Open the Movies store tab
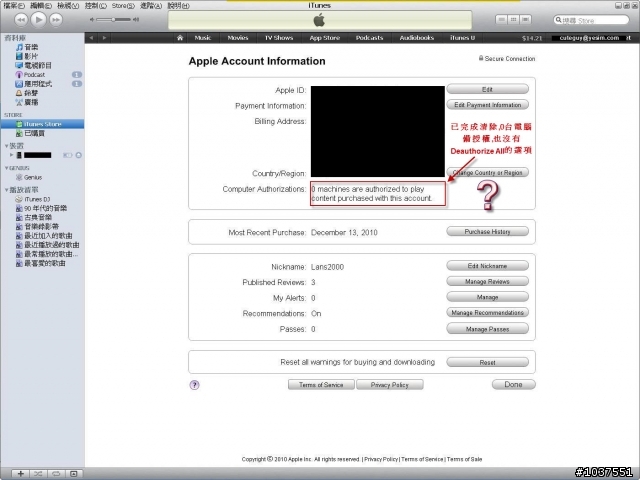640x480 pixels. pyautogui.click(x=238, y=38)
